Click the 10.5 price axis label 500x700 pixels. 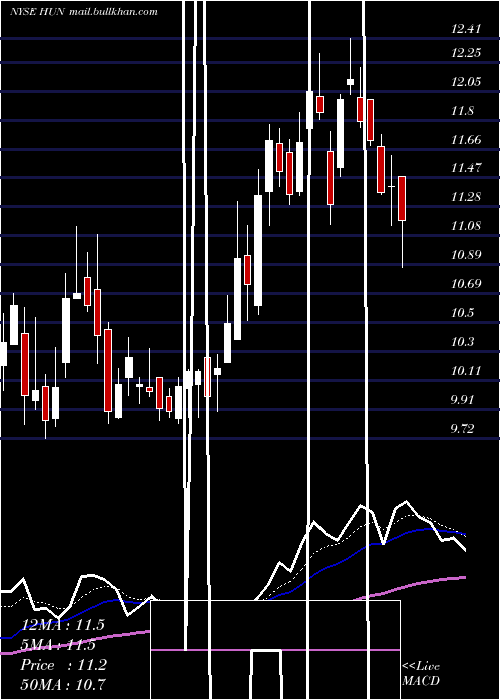[x=462, y=312]
